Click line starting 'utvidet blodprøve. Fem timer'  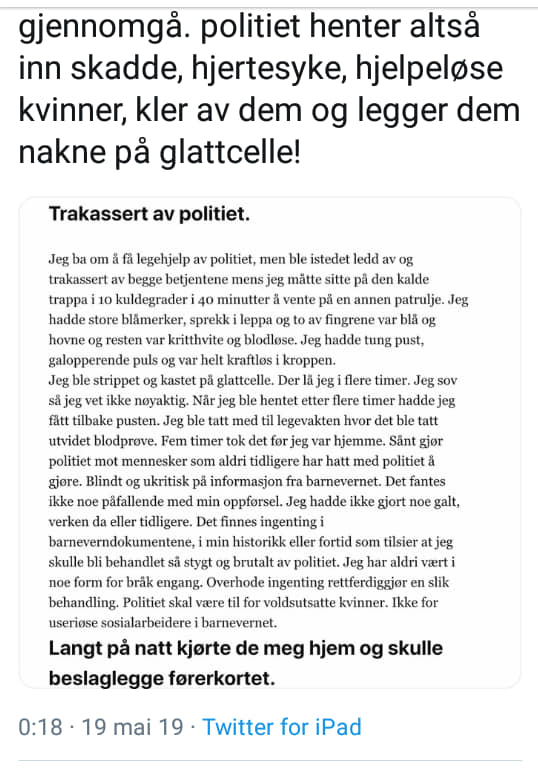(246, 441)
